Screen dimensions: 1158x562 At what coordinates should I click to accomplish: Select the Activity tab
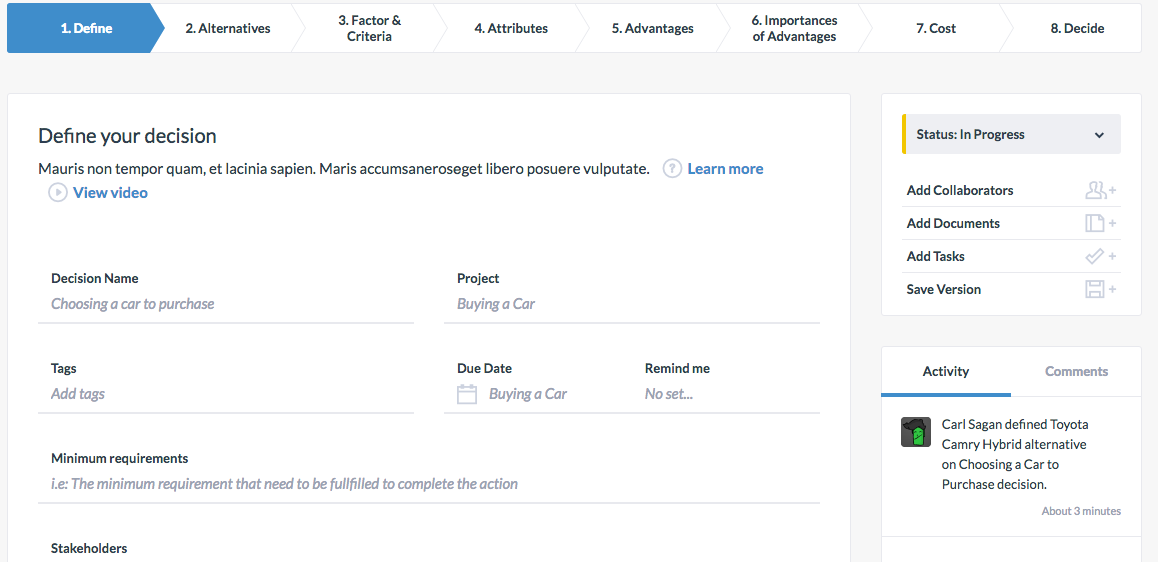tap(946, 371)
